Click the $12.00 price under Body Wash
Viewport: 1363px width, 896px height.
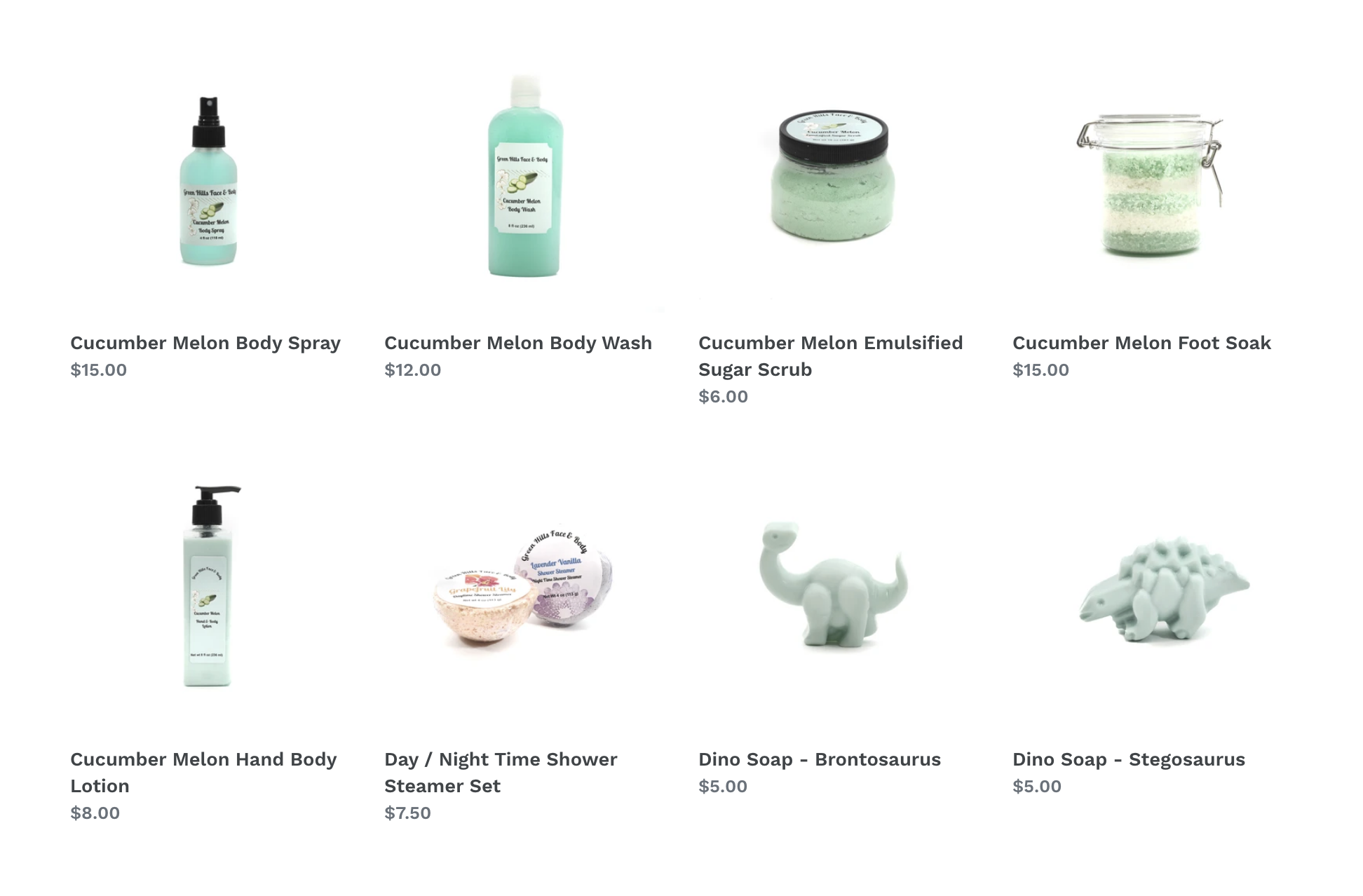[x=412, y=370]
